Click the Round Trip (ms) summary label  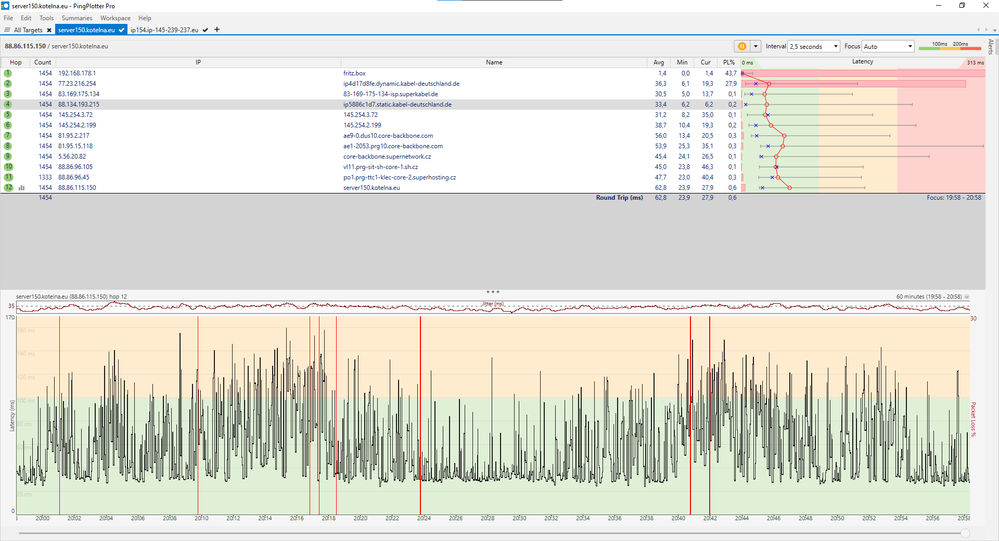(x=619, y=198)
